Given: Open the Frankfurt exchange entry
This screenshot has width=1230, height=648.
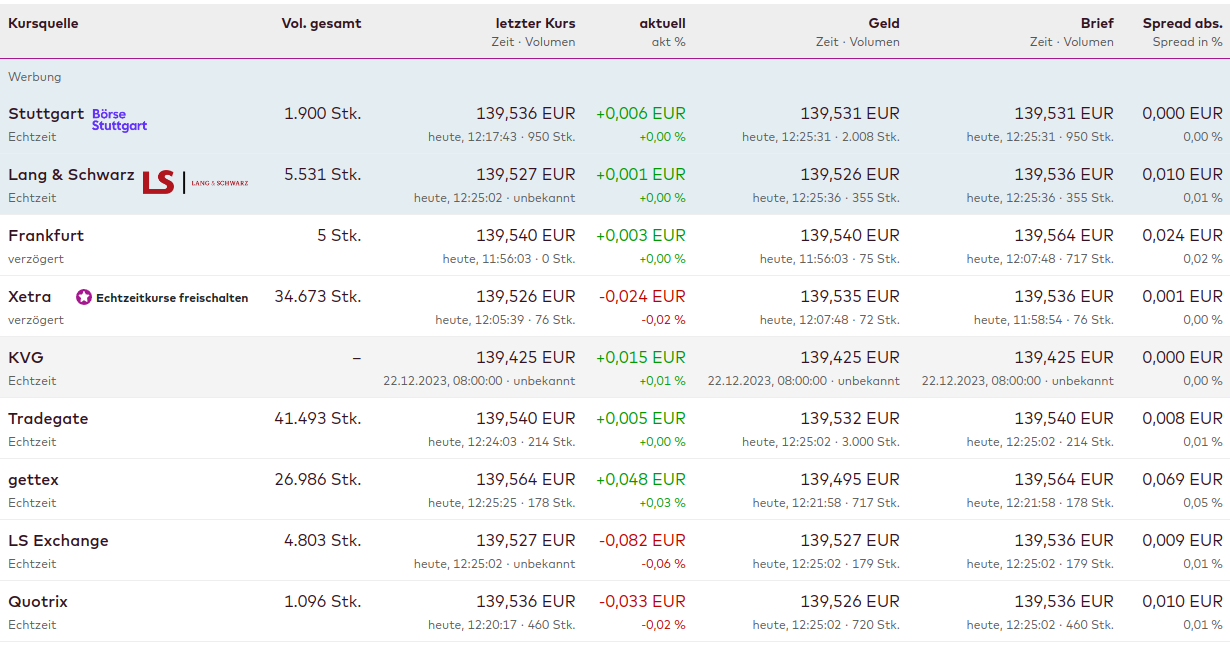Looking at the screenshot, I should pyautogui.click(x=46, y=236).
